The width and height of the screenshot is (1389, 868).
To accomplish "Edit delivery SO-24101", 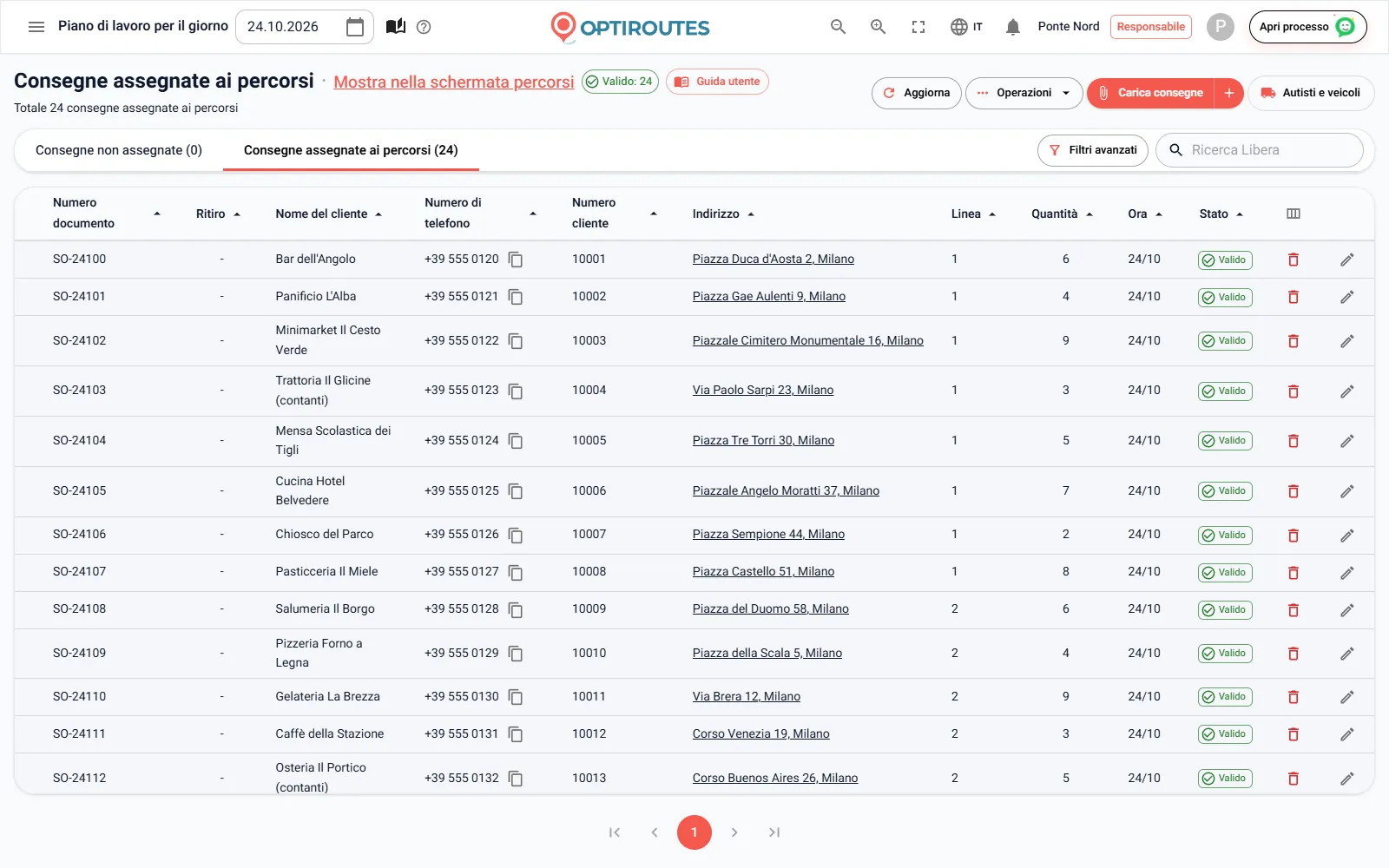I will [1346, 297].
